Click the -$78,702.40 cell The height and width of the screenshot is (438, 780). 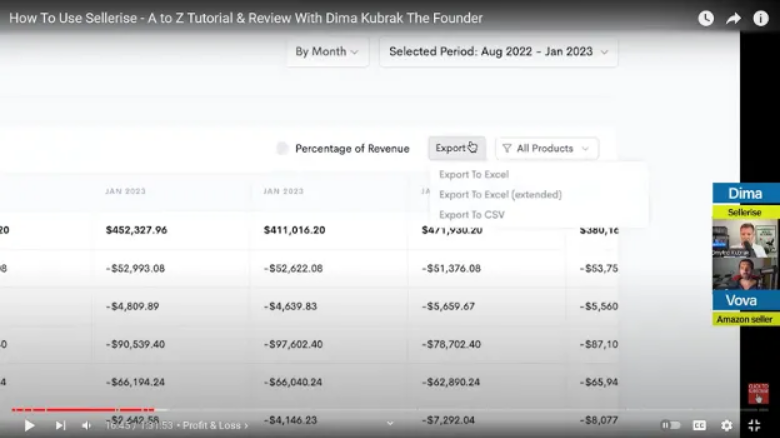(451, 344)
